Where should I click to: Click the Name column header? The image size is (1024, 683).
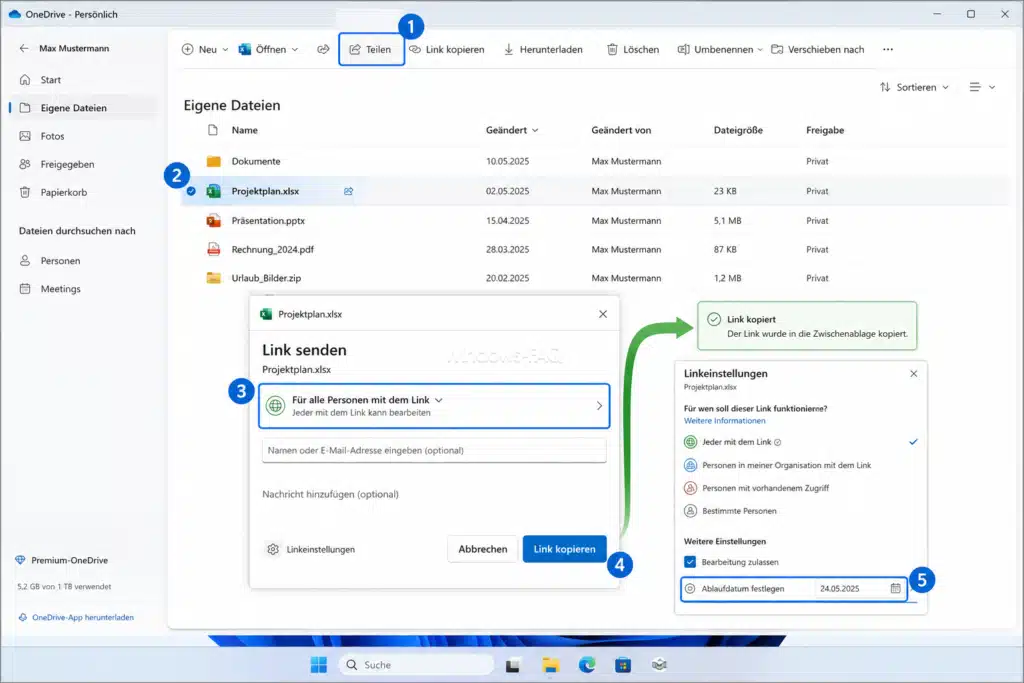(245, 130)
